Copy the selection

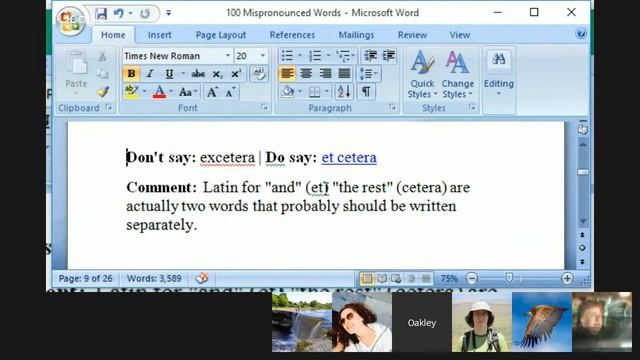coord(102,73)
